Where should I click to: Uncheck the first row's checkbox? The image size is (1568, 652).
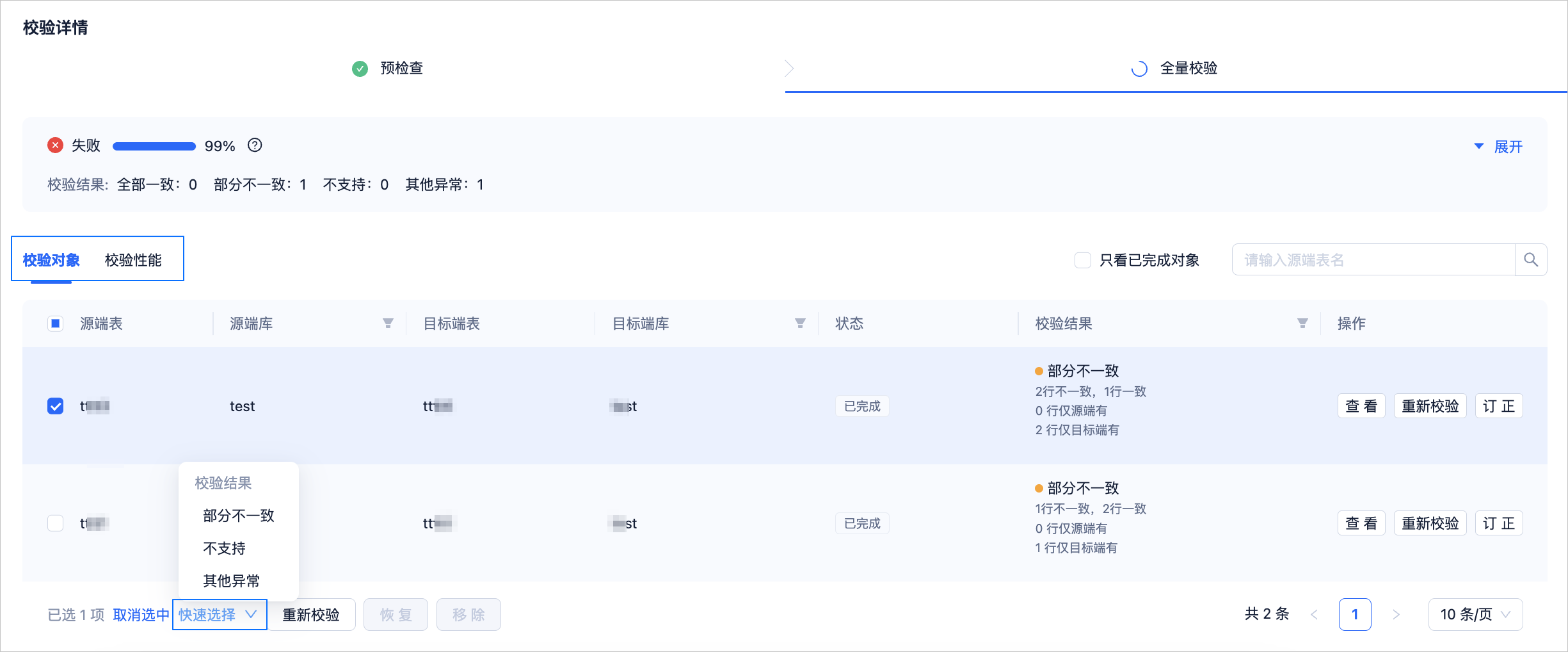tap(56, 406)
